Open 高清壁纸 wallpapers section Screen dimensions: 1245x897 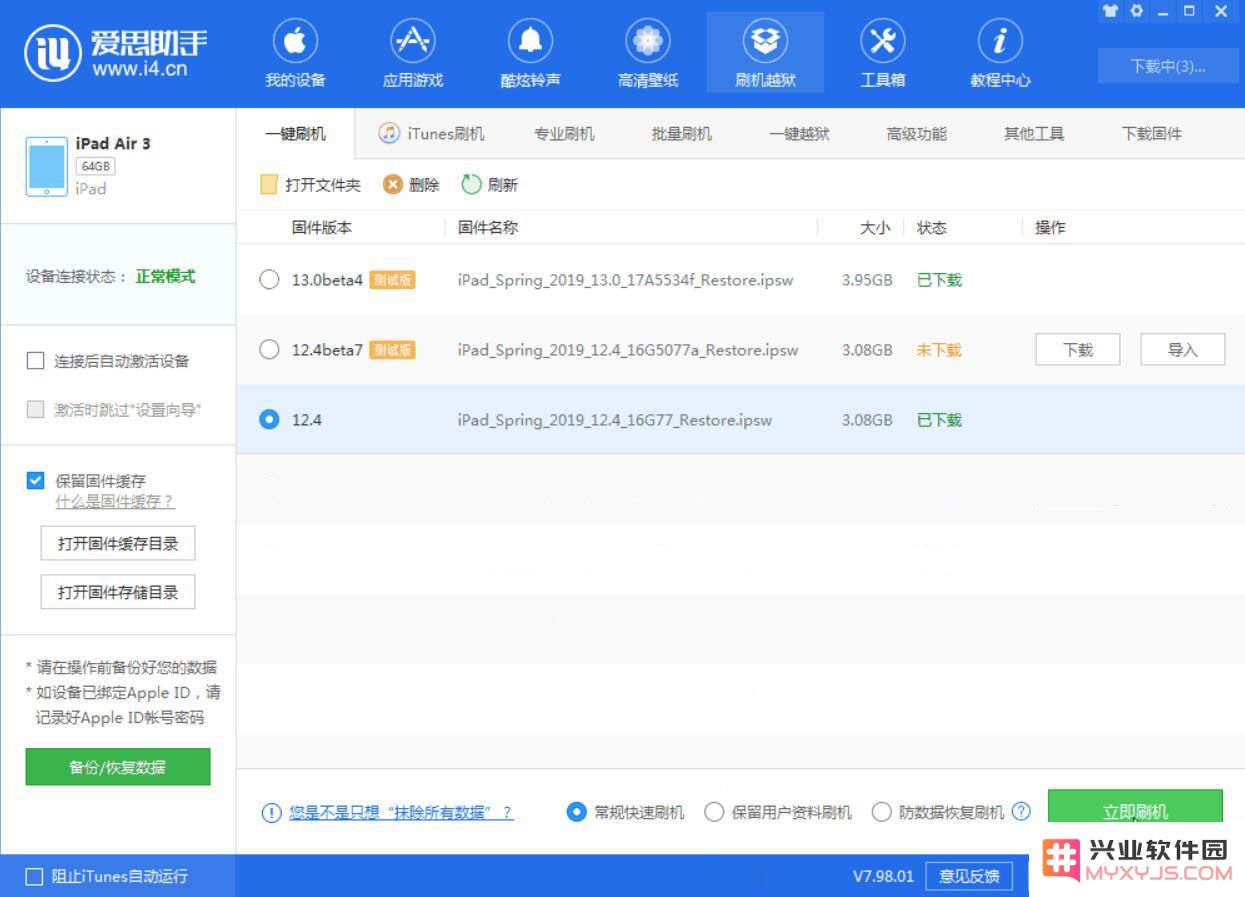tap(648, 55)
